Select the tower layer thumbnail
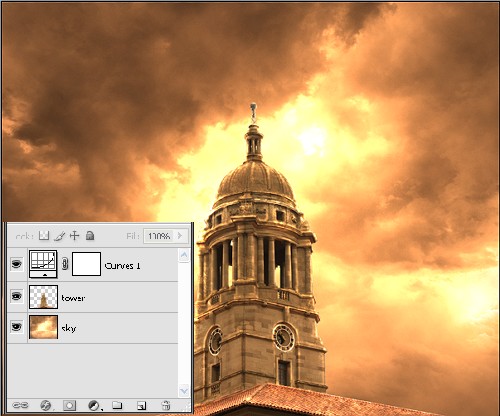 (x=43, y=297)
